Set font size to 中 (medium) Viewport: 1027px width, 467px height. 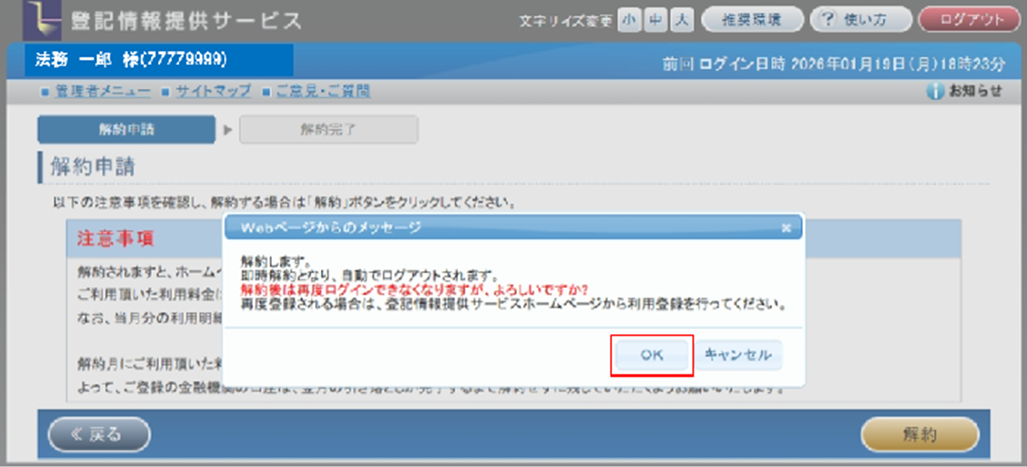[654, 20]
